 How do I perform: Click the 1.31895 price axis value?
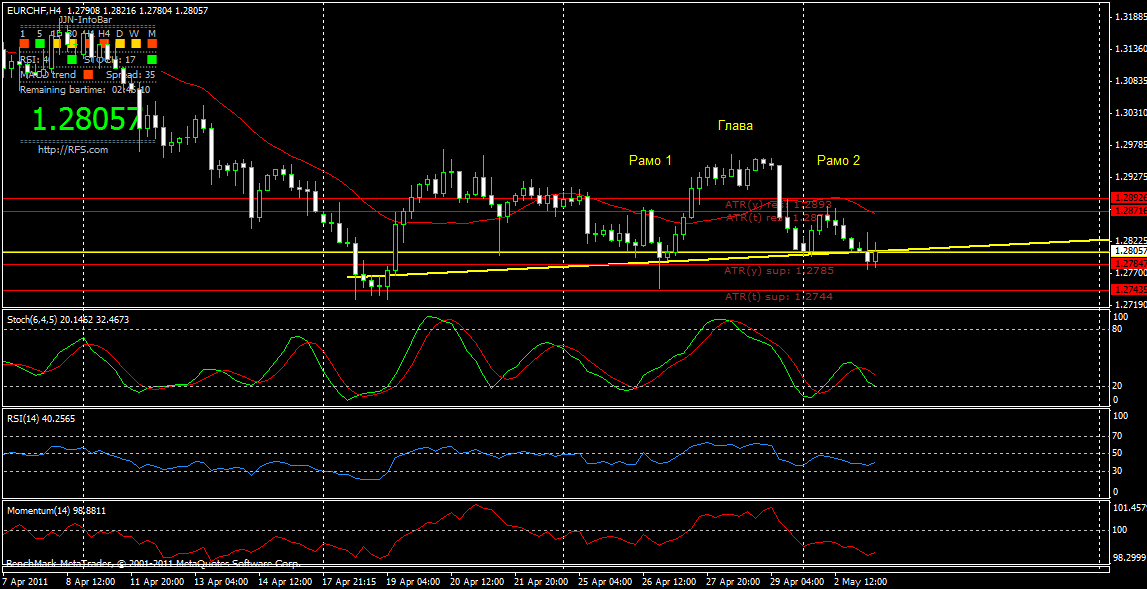[x=1129, y=16]
